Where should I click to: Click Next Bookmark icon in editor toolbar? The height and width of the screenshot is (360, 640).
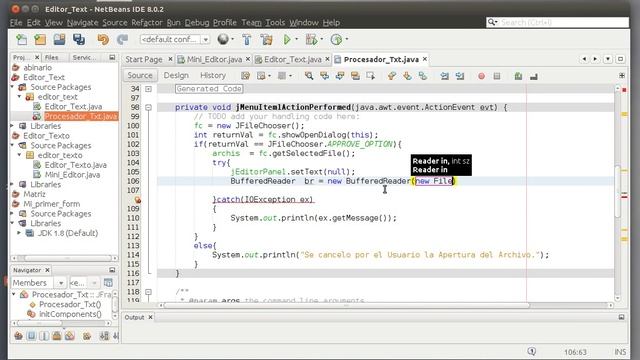coord(407,76)
